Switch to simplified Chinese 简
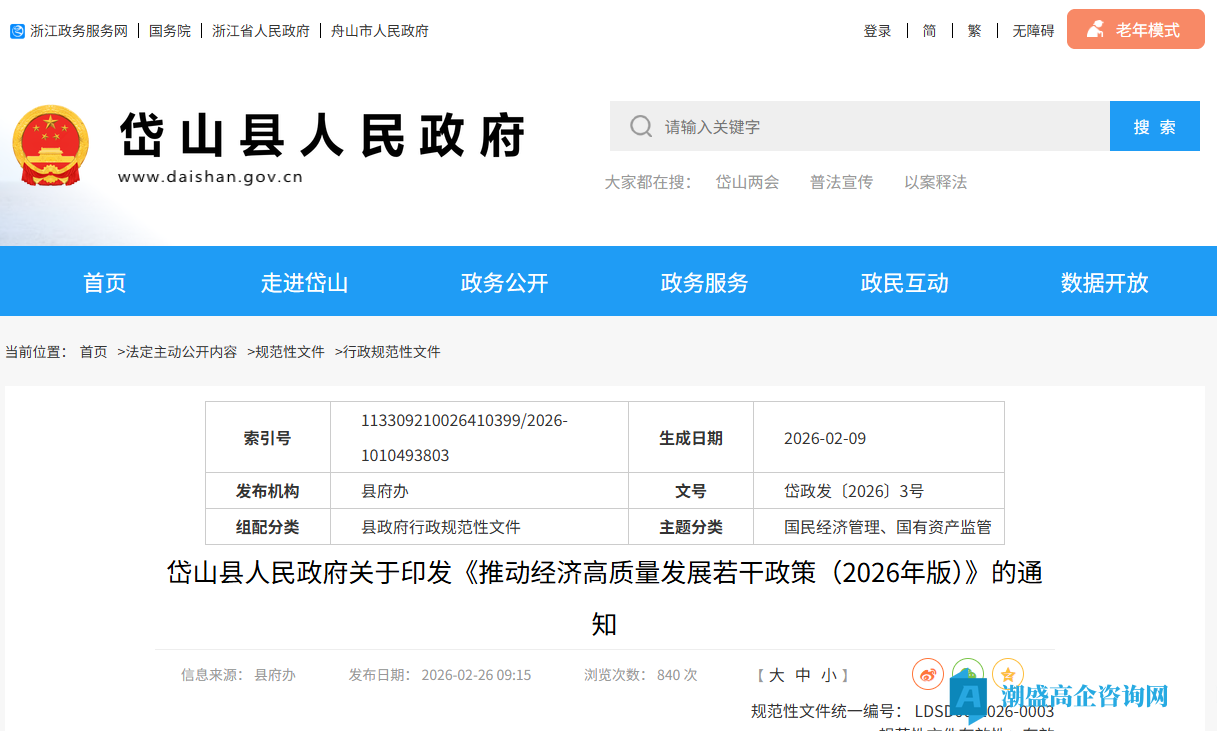1217x731 pixels. tap(930, 31)
